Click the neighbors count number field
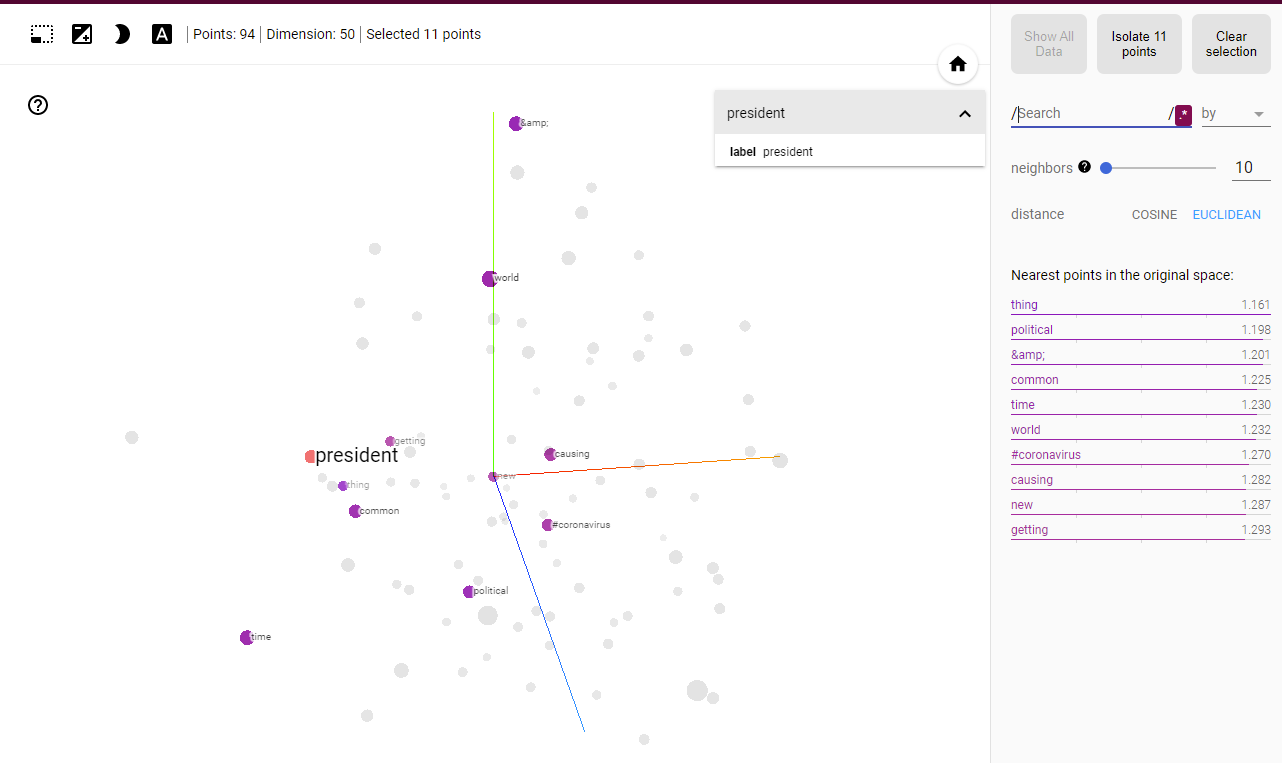Image resolution: width=1282 pixels, height=763 pixels. [1249, 168]
